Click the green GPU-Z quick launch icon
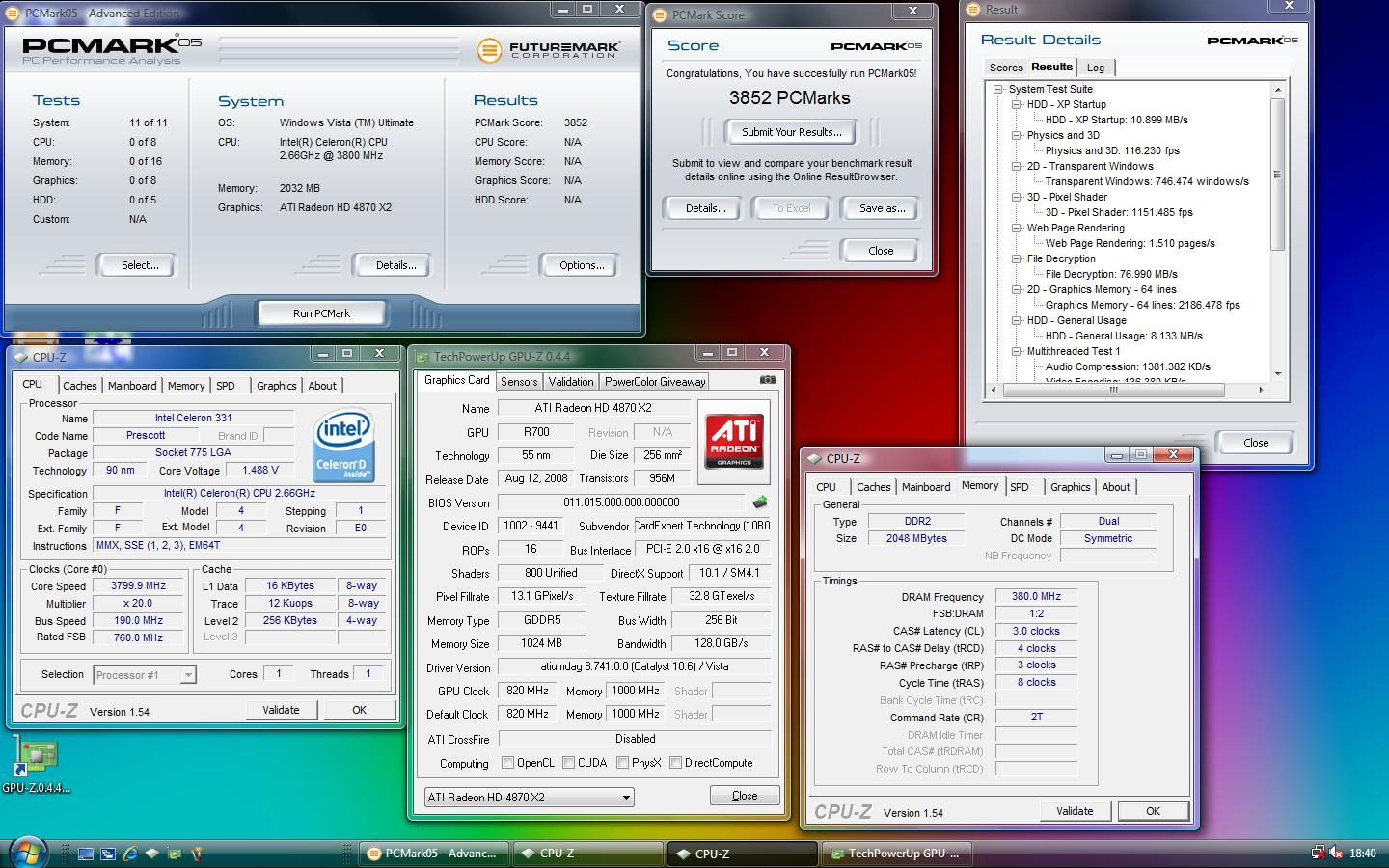The image size is (1389, 868). (x=175, y=854)
